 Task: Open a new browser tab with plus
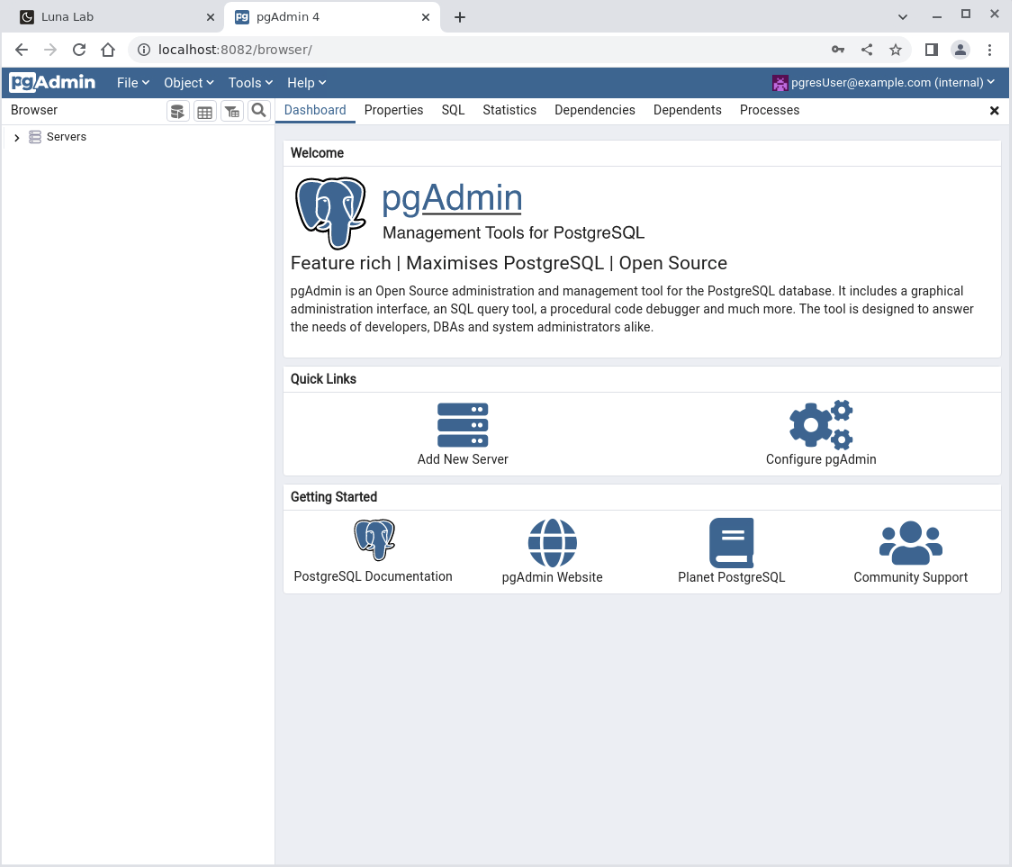(x=460, y=17)
